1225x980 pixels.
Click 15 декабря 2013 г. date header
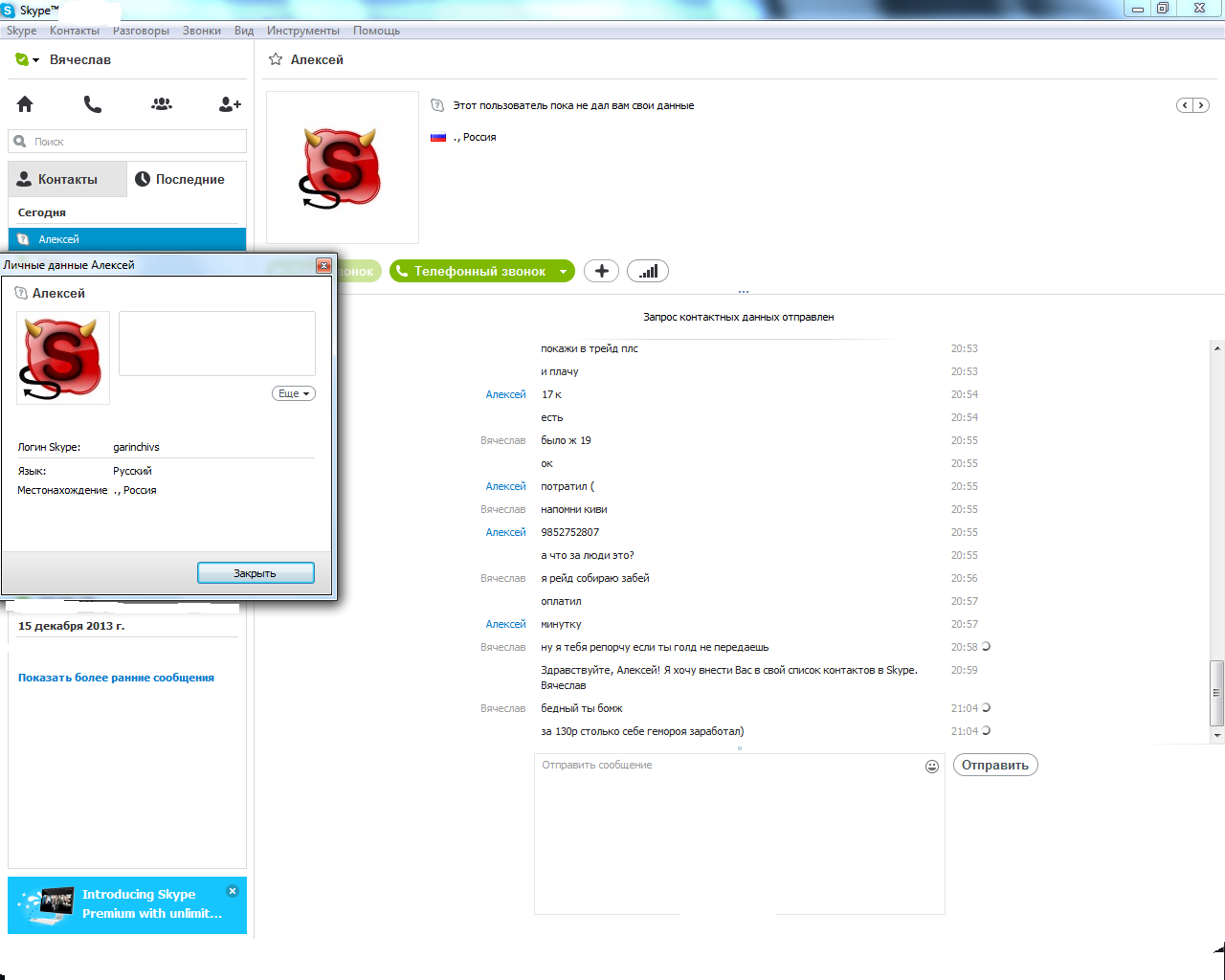(x=72, y=626)
